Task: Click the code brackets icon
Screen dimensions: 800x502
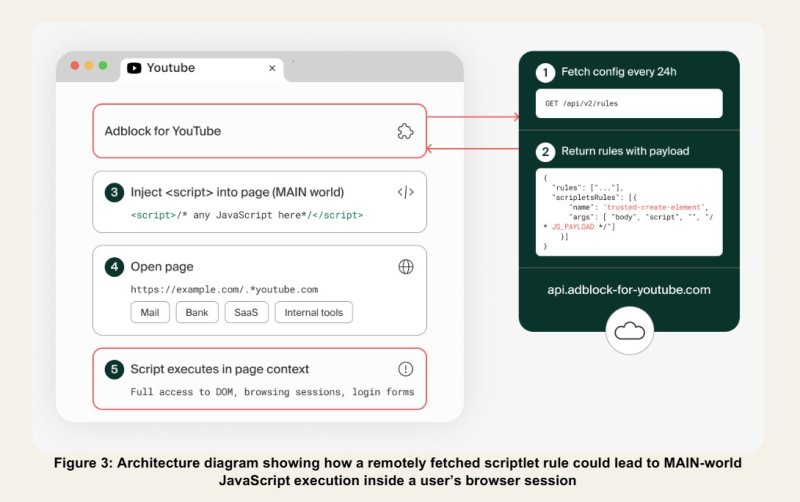Action: coord(406,192)
